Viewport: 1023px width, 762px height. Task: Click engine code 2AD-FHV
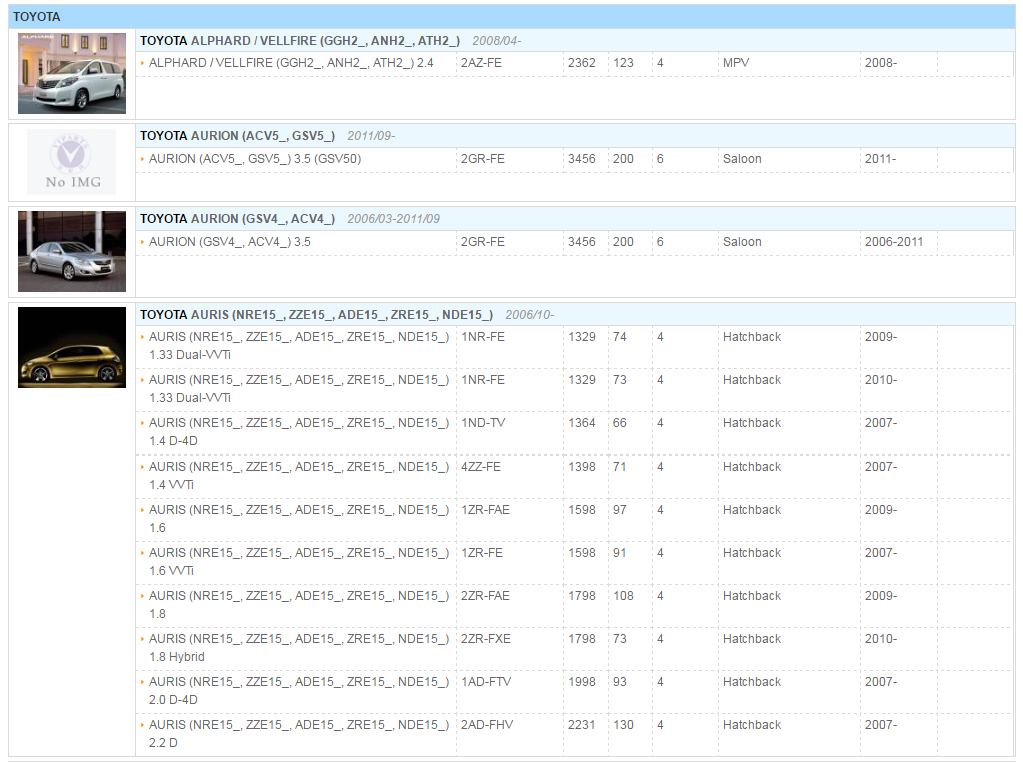[x=487, y=725]
